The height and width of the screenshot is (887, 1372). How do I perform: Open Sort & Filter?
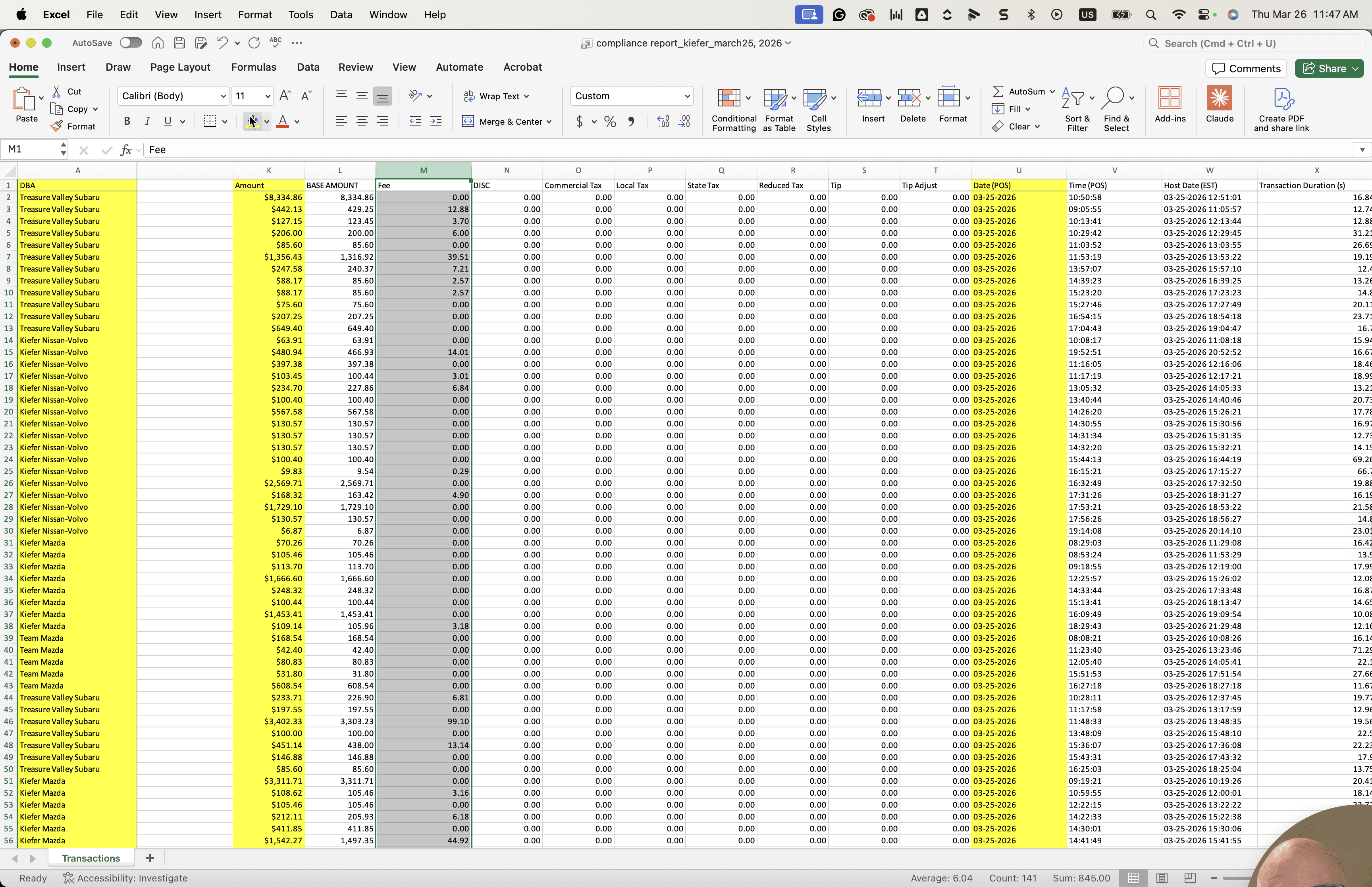[x=1077, y=110]
